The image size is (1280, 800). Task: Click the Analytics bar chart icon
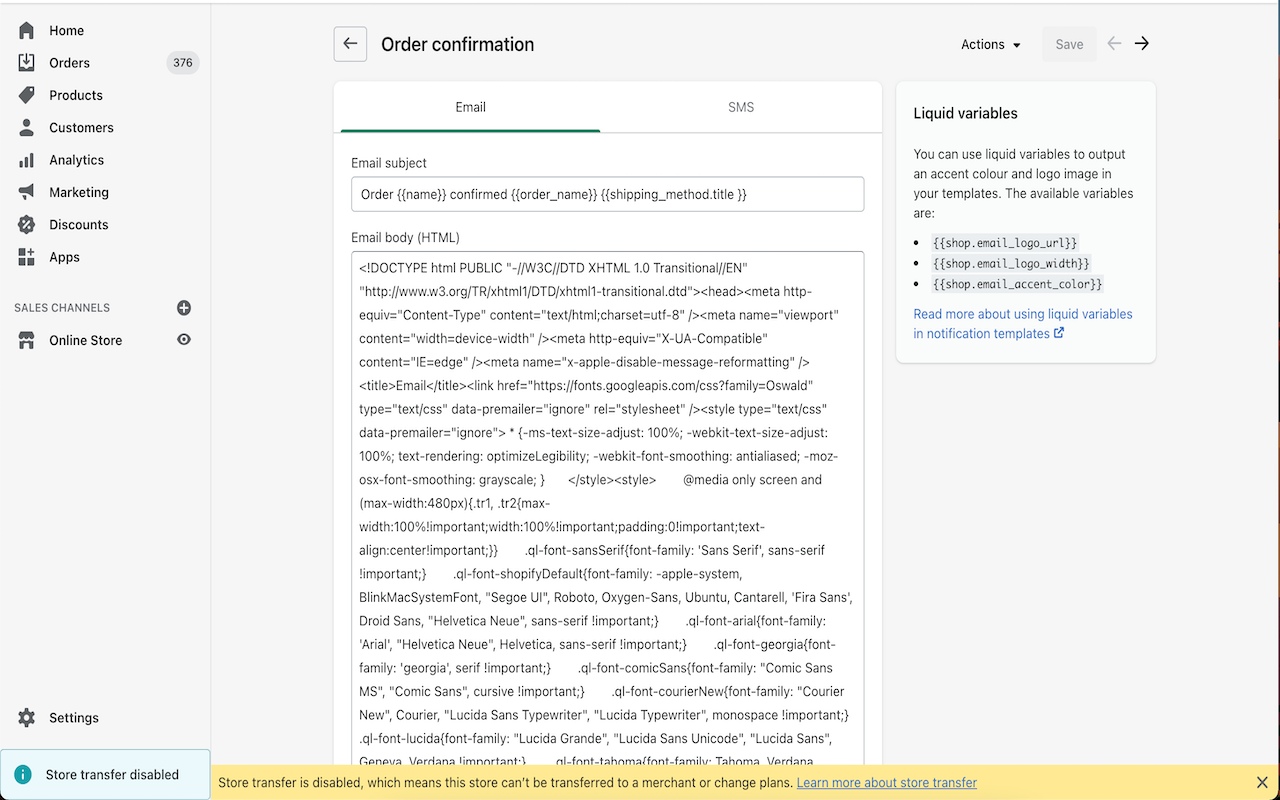click(x=27, y=160)
